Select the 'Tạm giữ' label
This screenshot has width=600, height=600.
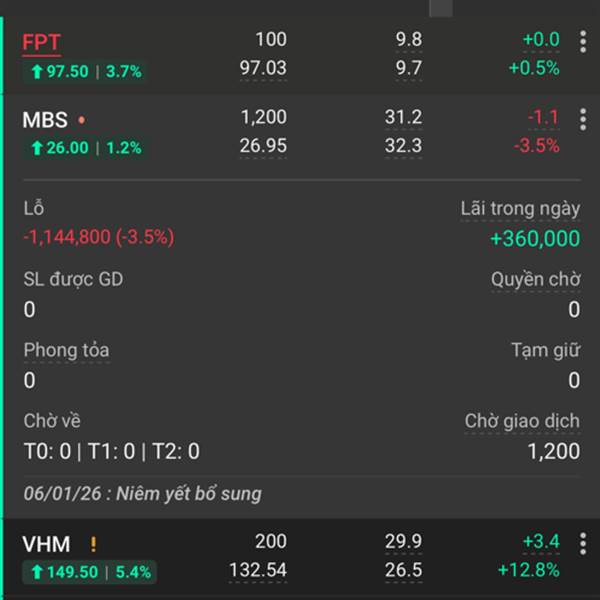pyautogui.click(x=545, y=350)
